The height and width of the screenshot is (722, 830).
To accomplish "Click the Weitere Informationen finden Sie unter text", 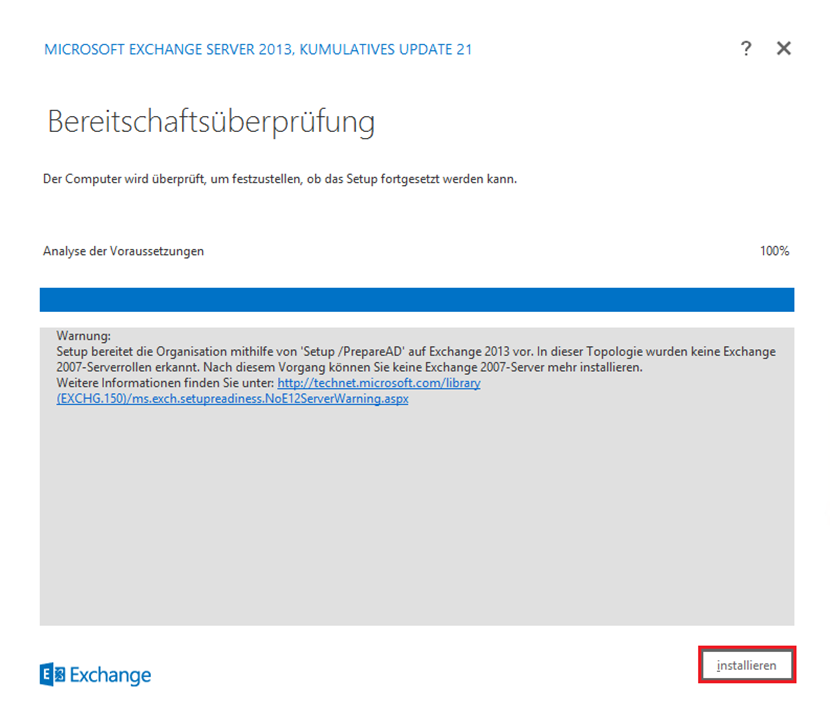I will point(166,384).
